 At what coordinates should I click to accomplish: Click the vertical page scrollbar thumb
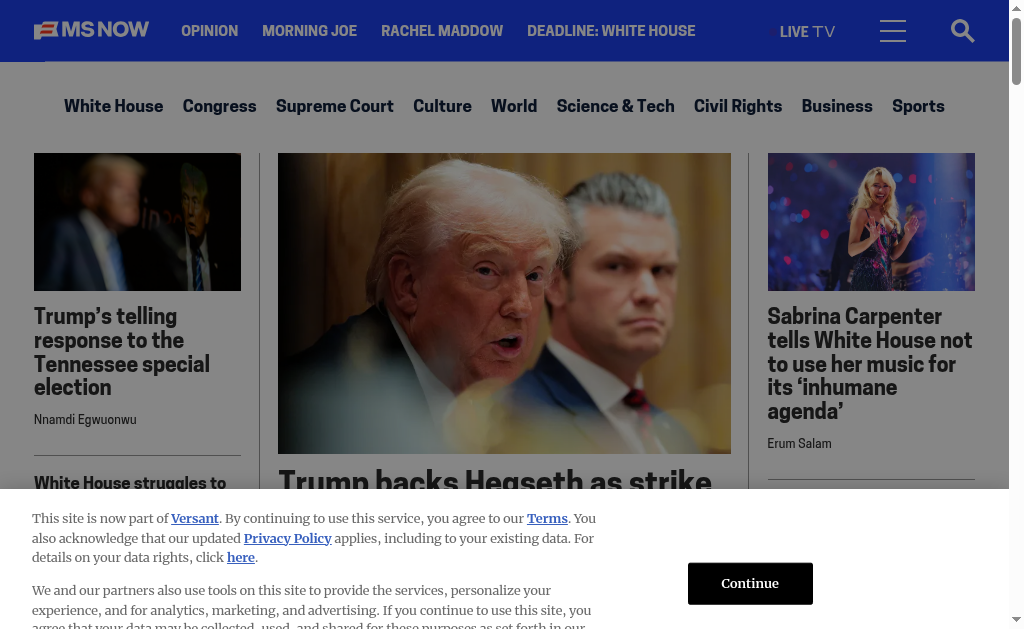point(1016,51)
